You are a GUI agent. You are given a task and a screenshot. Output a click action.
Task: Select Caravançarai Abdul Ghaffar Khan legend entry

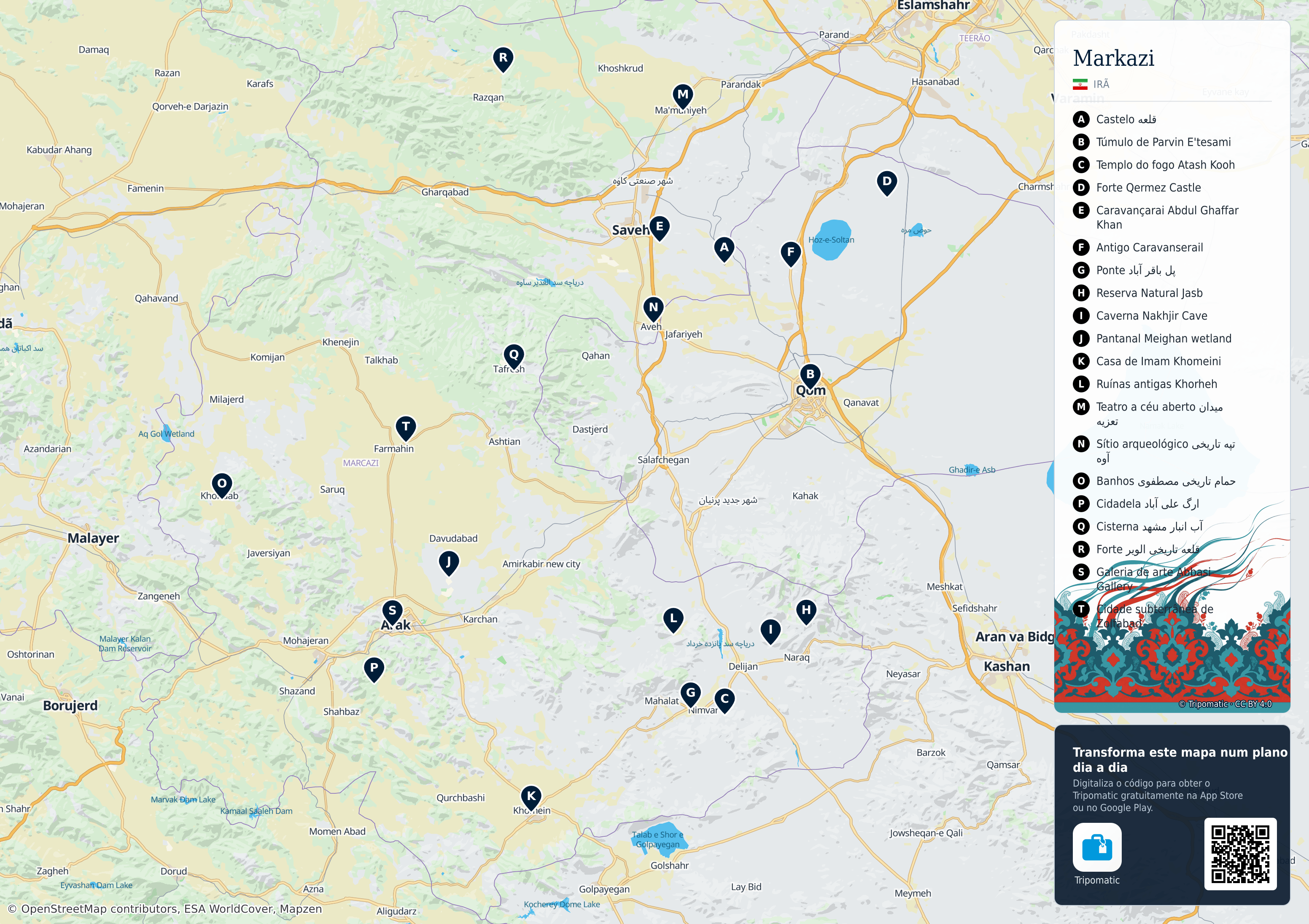pyautogui.click(x=1155, y=217)
